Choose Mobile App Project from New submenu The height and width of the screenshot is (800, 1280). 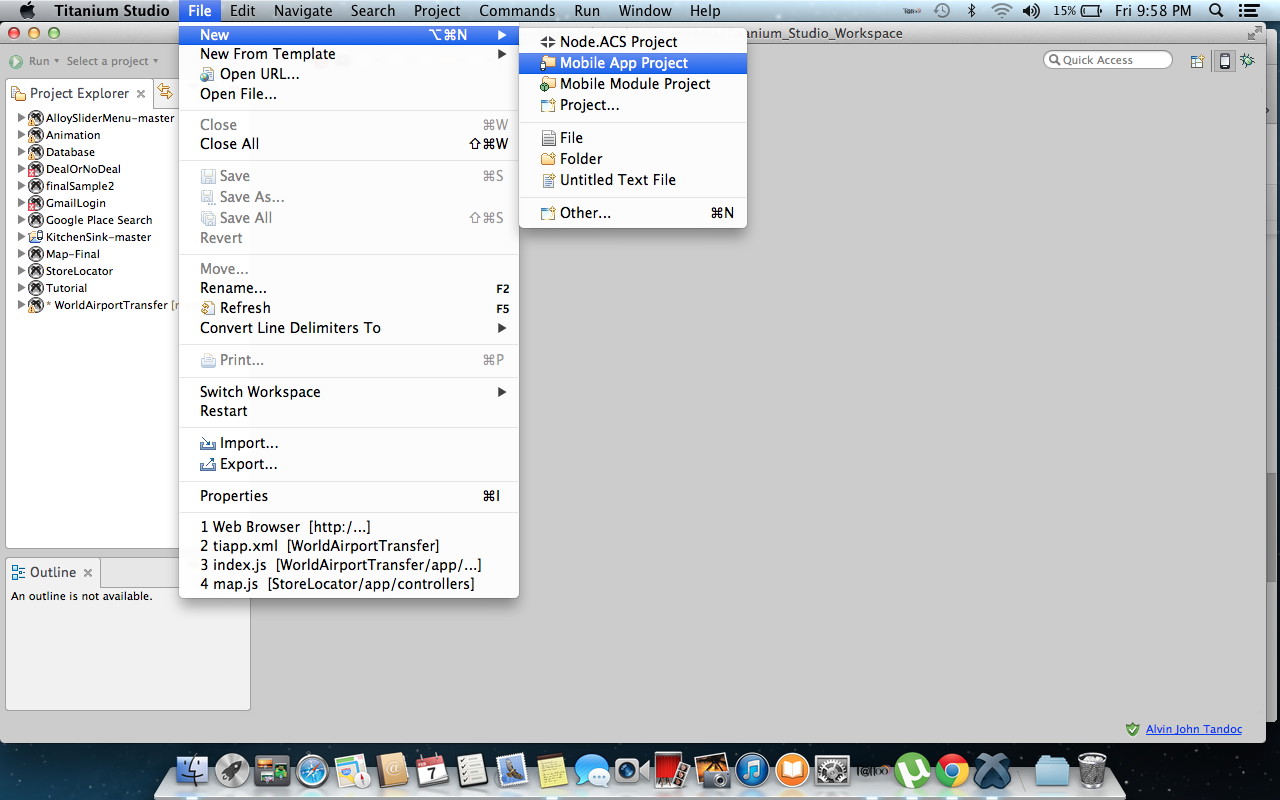coord(632,63)
